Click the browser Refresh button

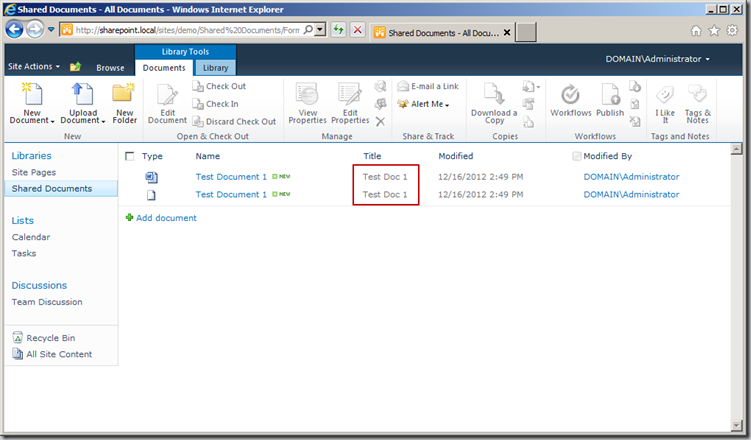pos(338,30)
